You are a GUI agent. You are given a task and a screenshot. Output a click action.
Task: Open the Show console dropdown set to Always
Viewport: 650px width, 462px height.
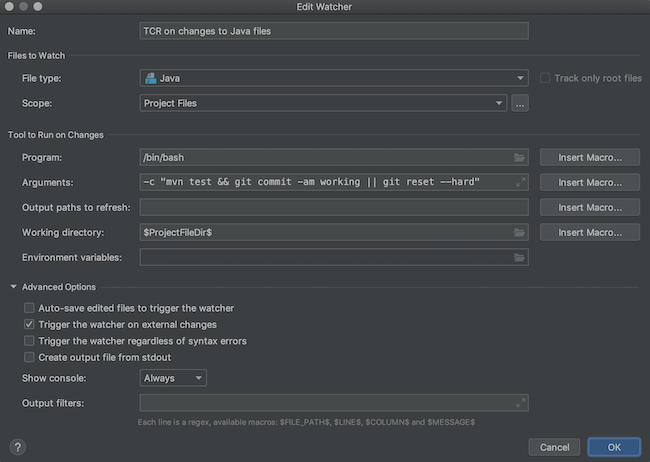(173, 378)
